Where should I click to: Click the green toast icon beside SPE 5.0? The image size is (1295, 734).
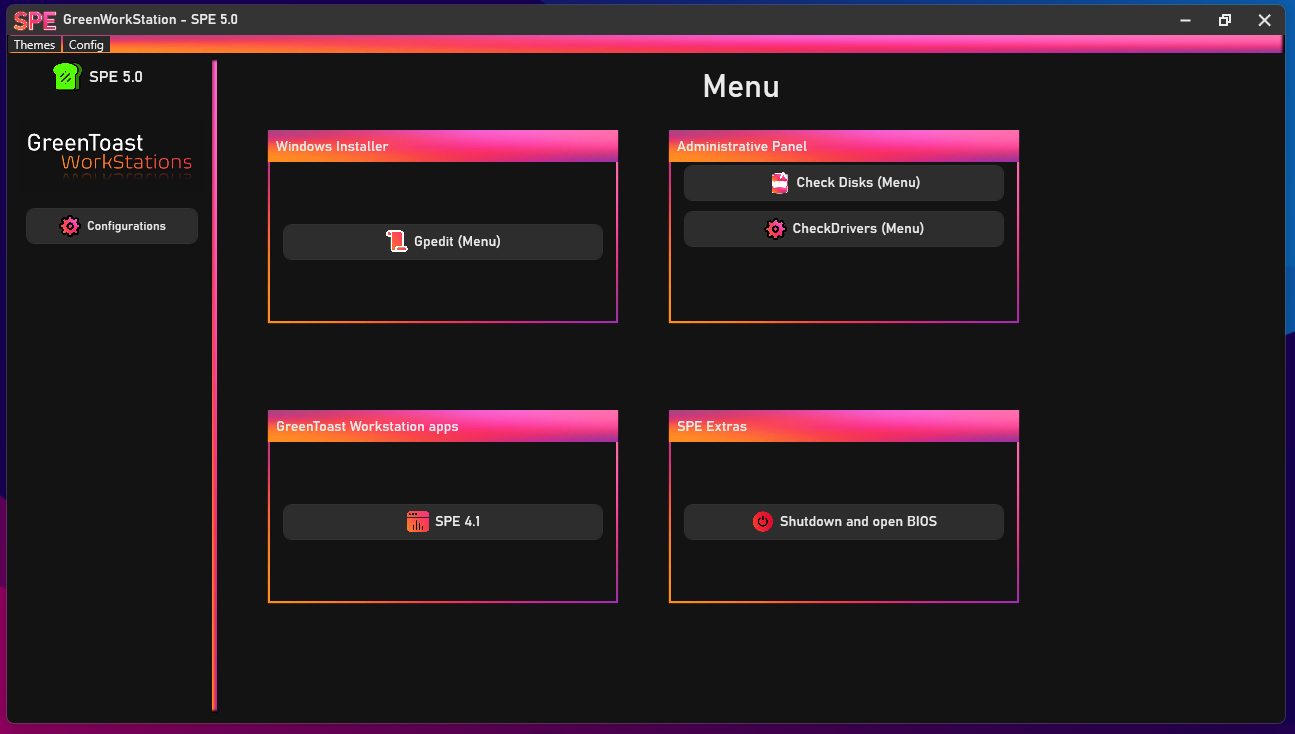click(66, 76)
